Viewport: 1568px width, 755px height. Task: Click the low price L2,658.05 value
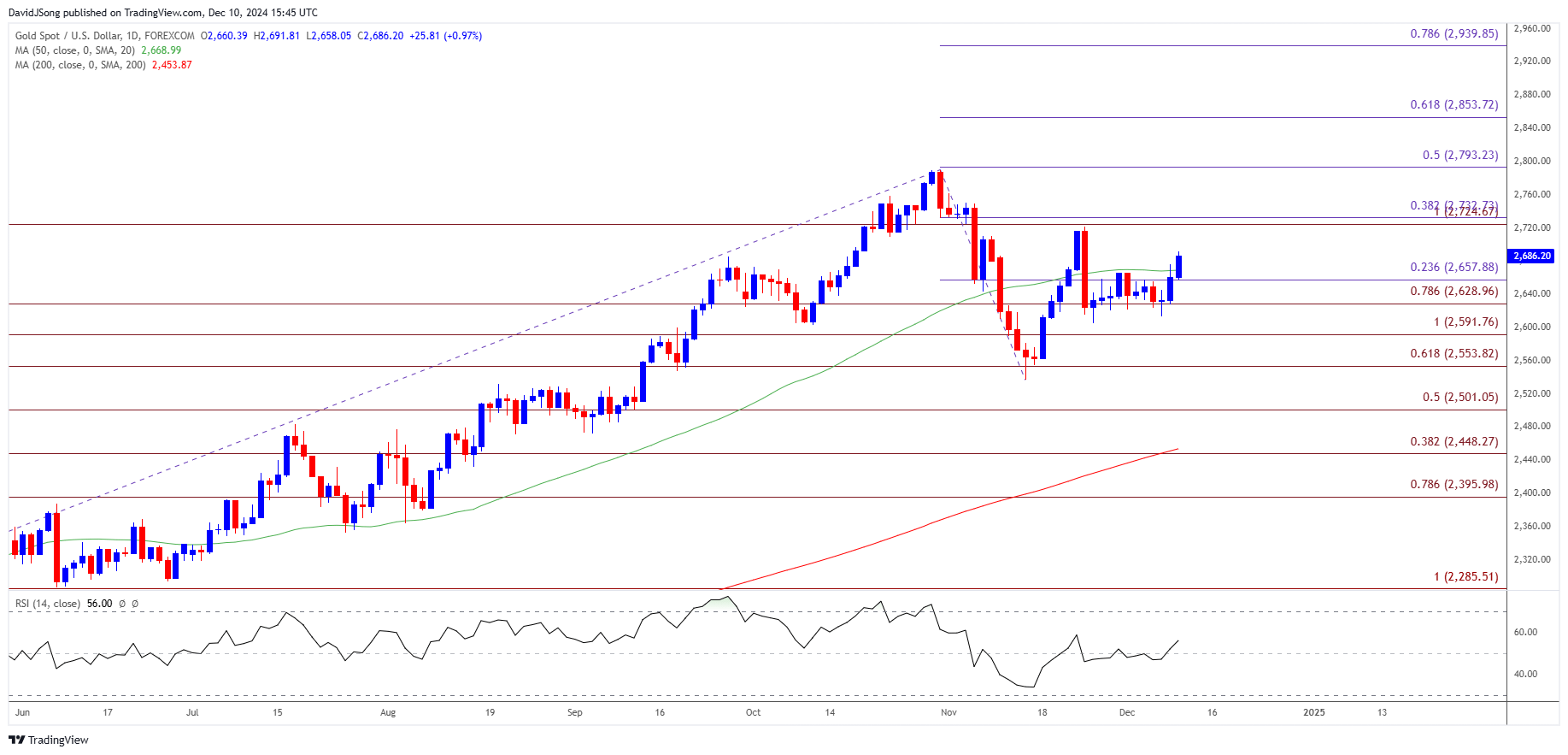point(329,36)
